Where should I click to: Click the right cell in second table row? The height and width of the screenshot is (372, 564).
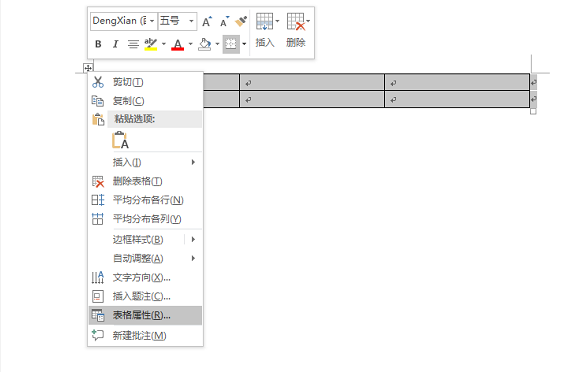457,99
